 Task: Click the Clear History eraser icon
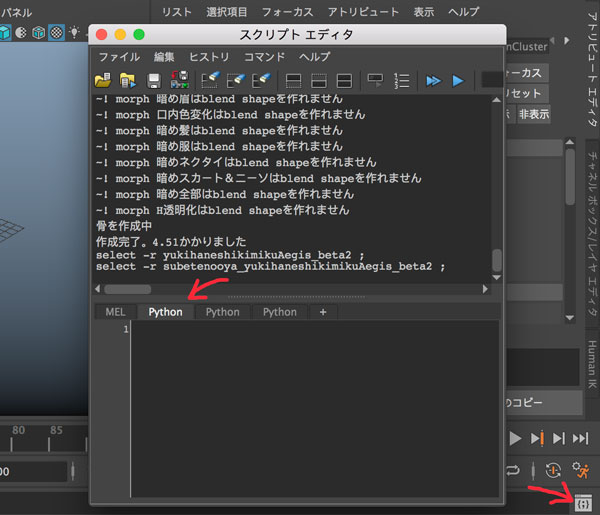[211, 80]
